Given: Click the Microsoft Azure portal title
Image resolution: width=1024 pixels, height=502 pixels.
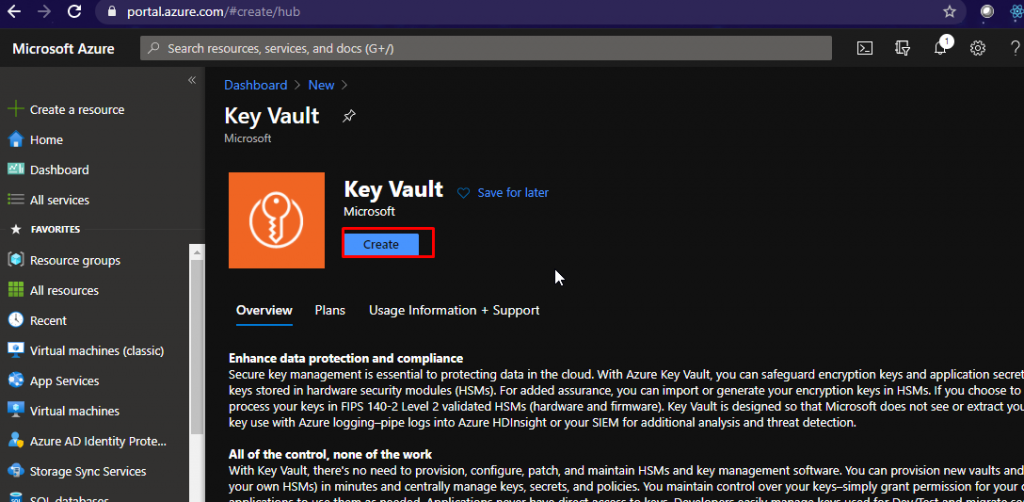Looking at the screenshot, I should 63,48.
